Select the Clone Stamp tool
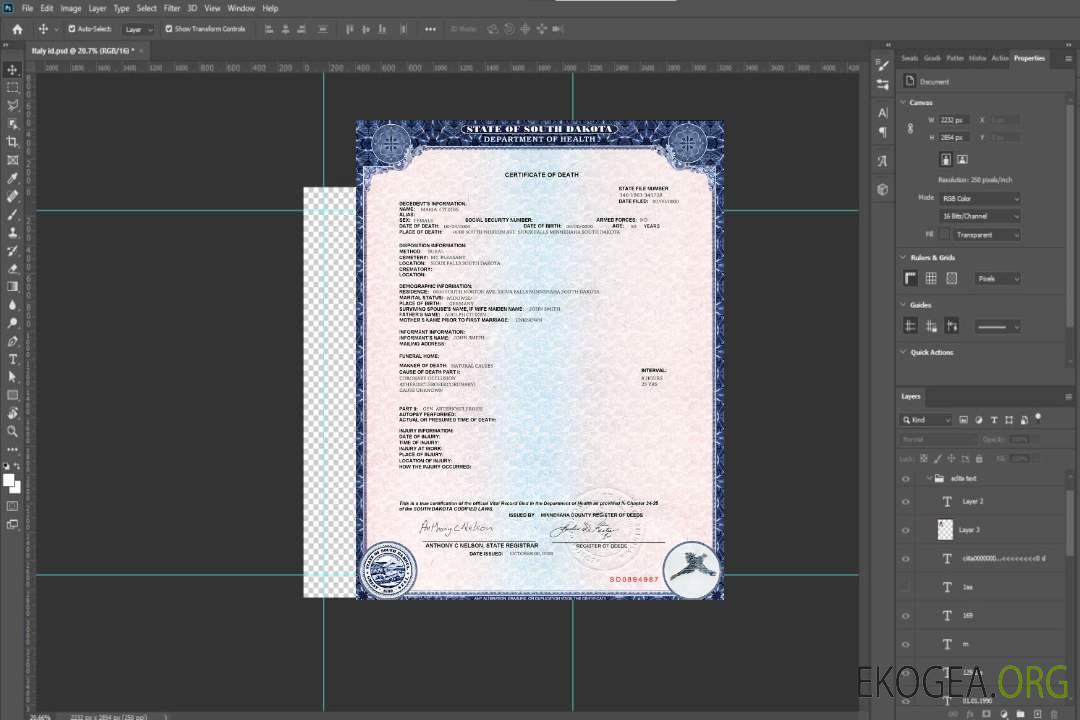The width and height of the screenshot is (1080, 720). (12, 233)
